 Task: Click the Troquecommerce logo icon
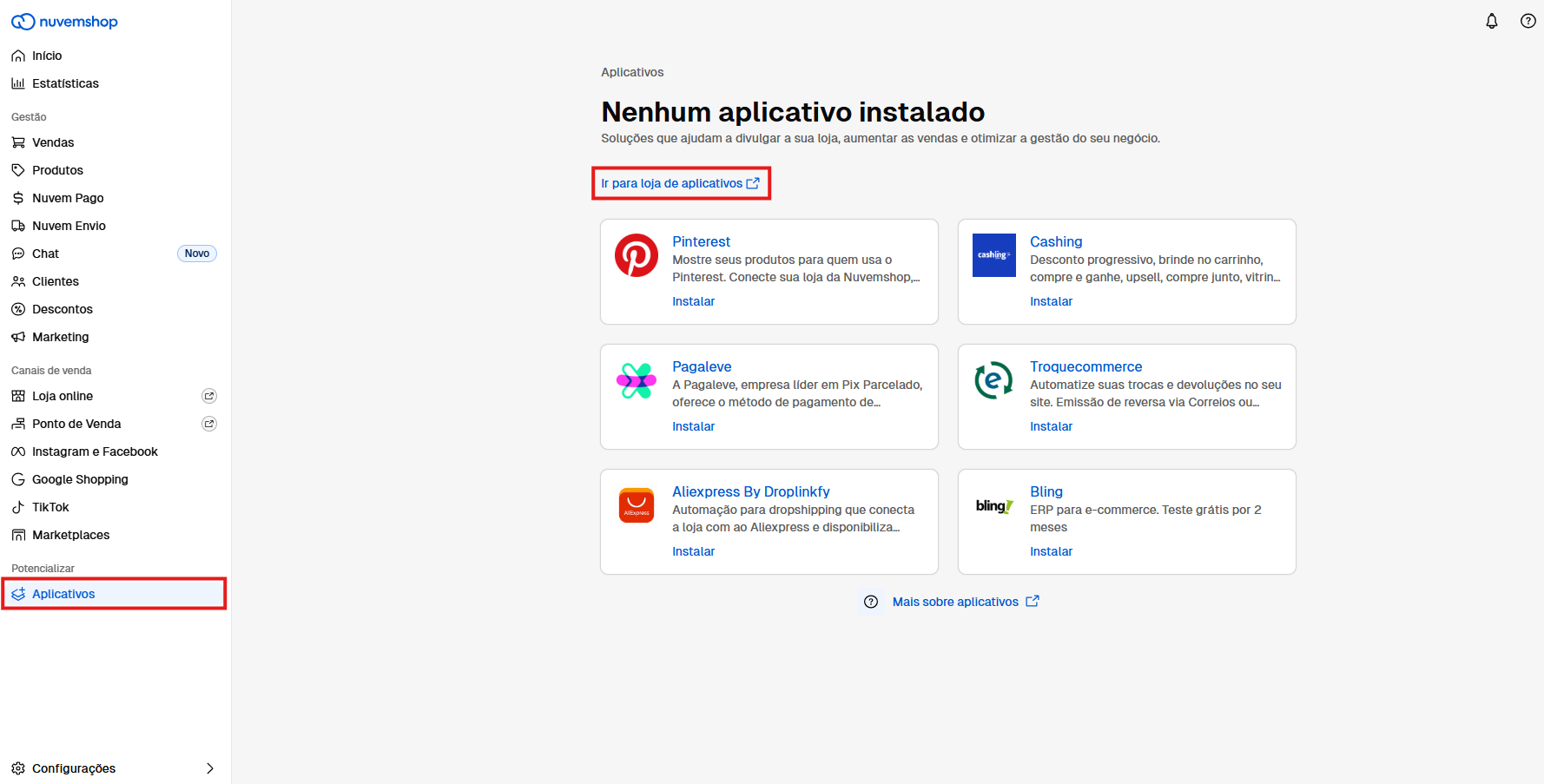(x=994, y=380)
